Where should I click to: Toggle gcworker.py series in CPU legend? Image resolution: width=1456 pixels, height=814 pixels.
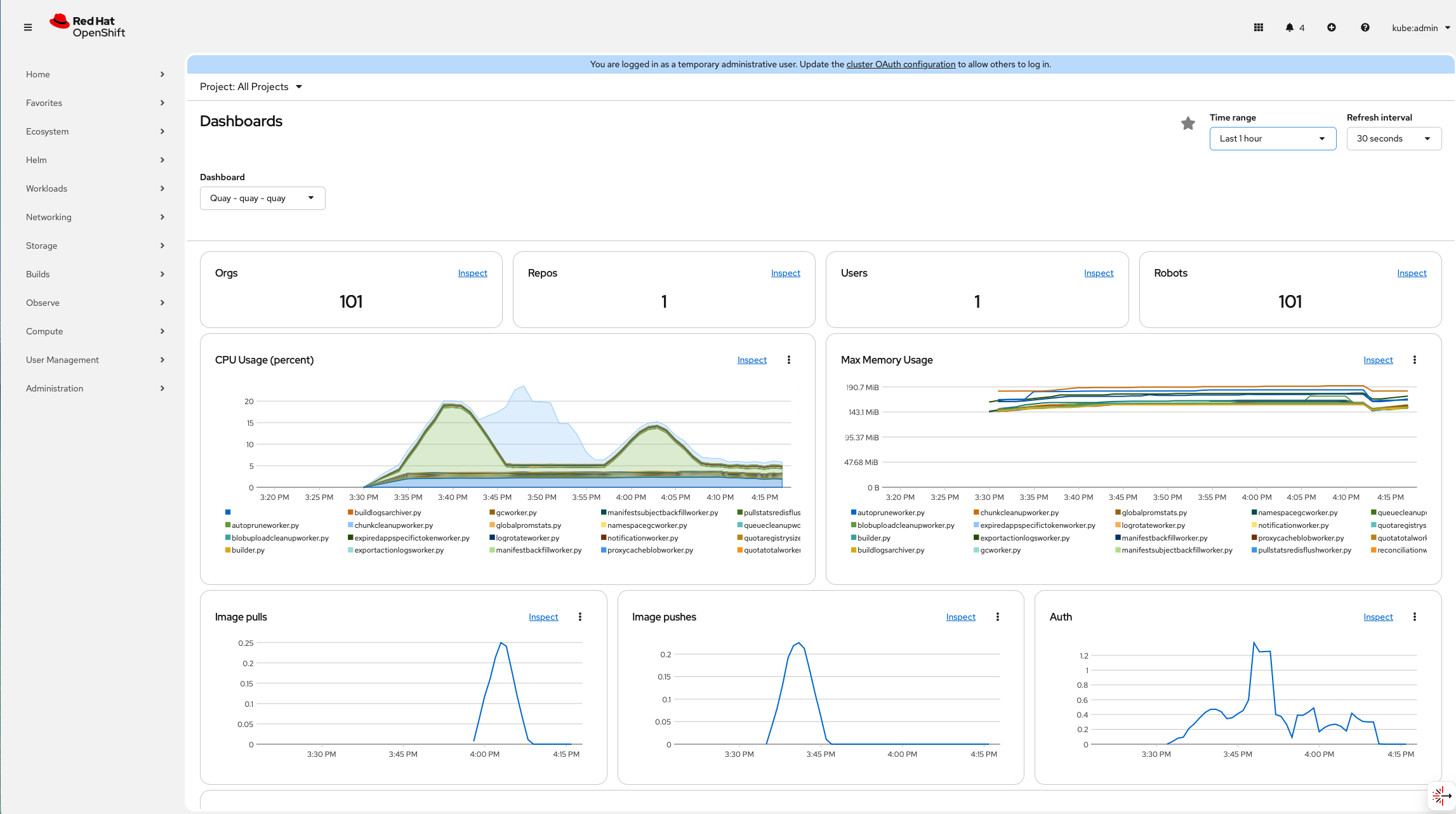pos(516,513)
